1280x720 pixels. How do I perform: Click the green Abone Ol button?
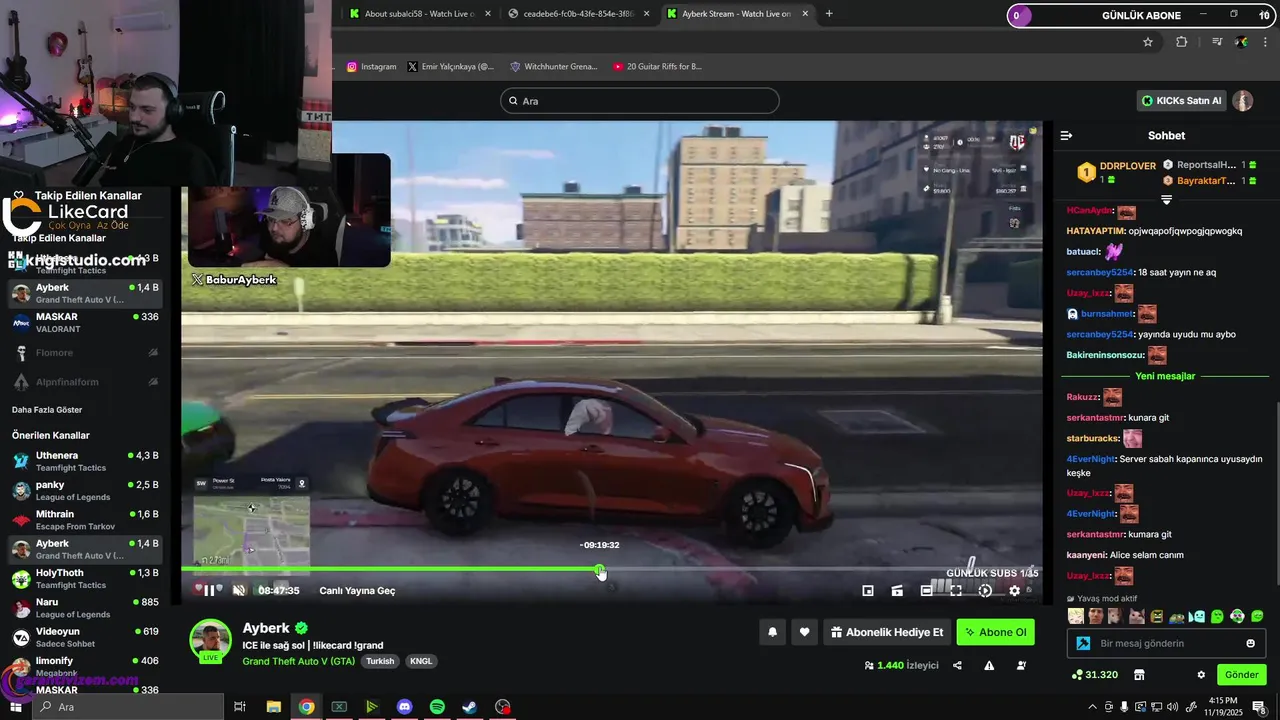click(x=995, y=632)
